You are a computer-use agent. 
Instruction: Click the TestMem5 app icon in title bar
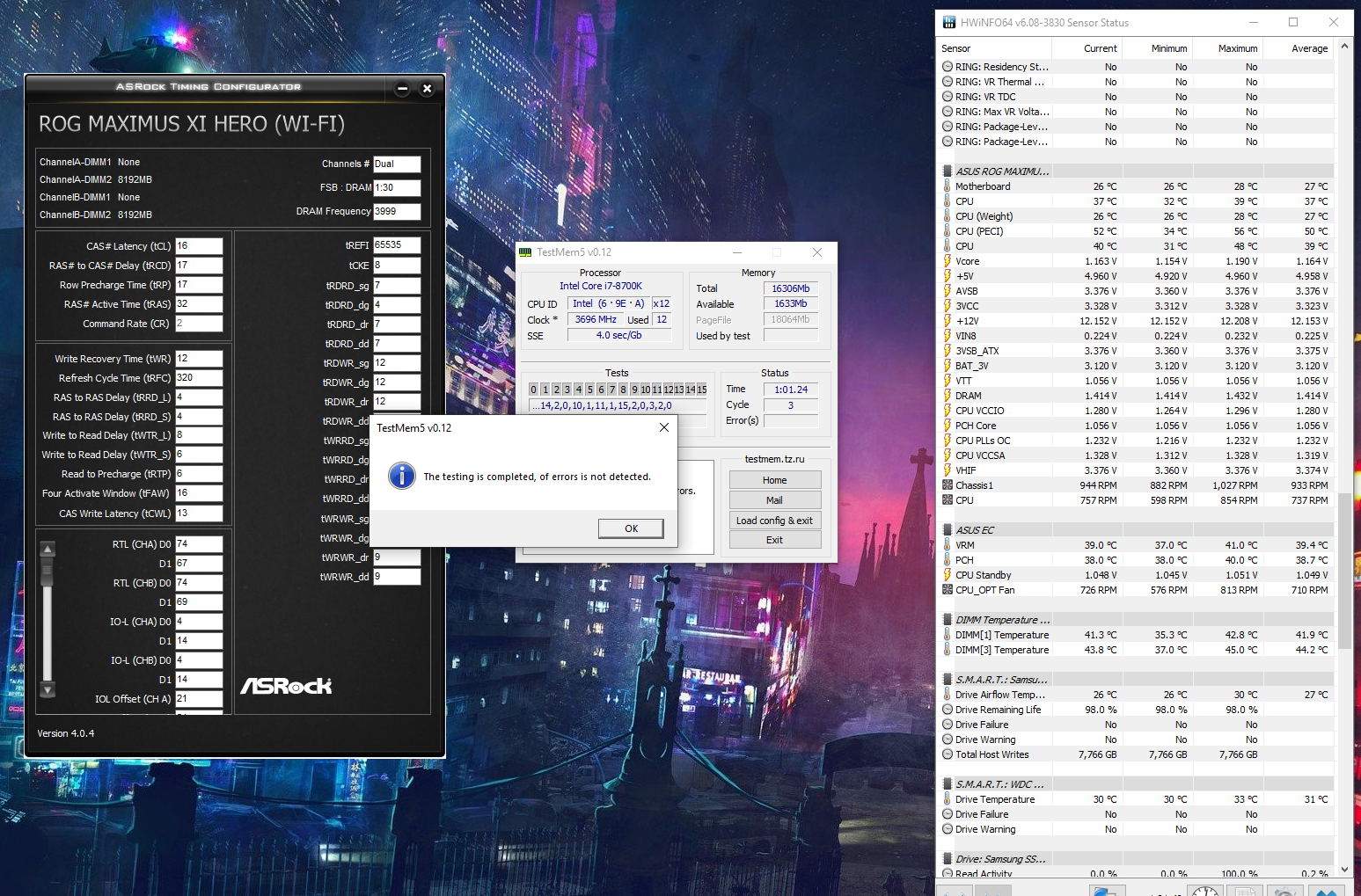click(x=525, y=252)
